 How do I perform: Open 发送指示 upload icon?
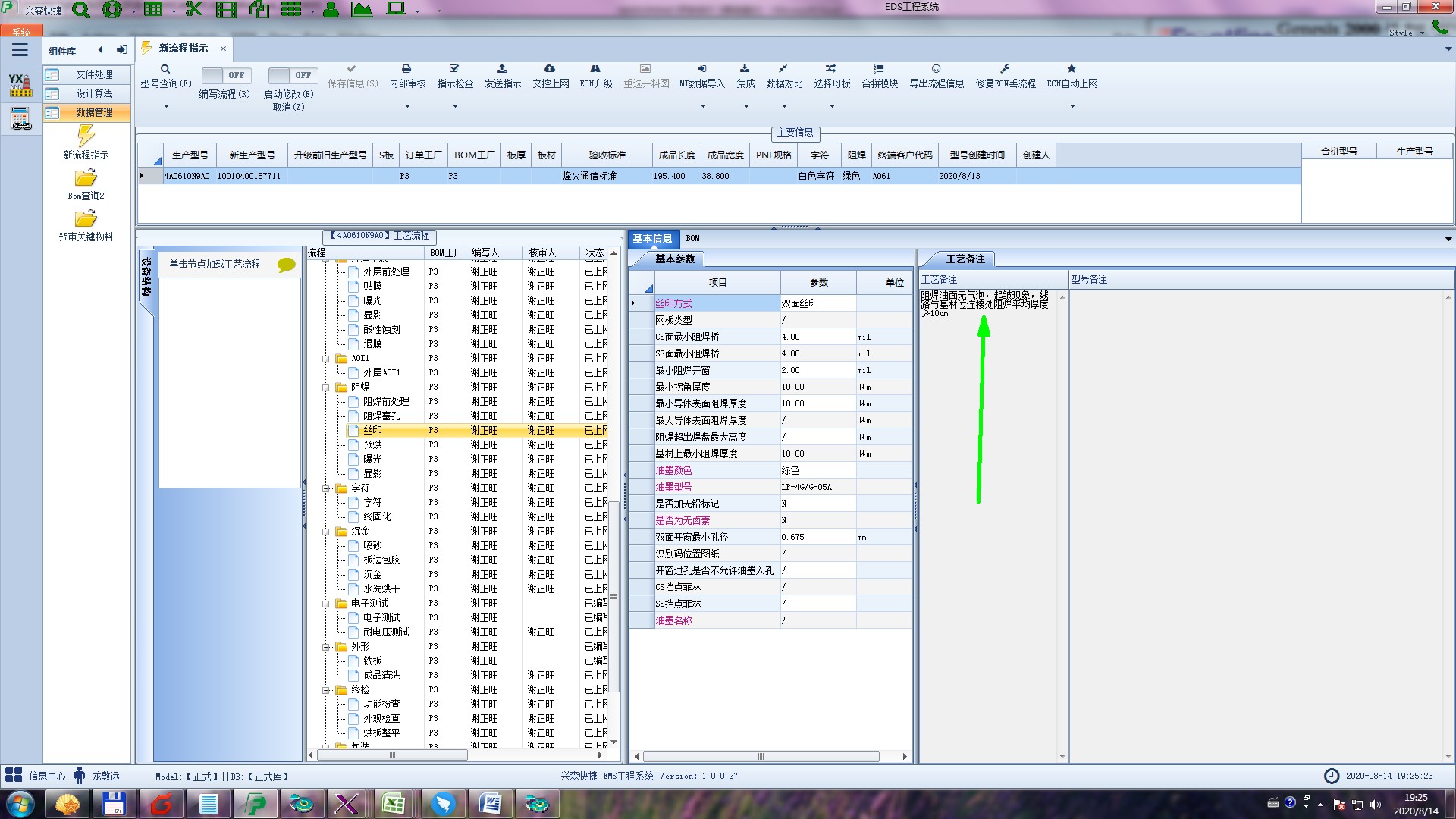[x=502, y=69]
